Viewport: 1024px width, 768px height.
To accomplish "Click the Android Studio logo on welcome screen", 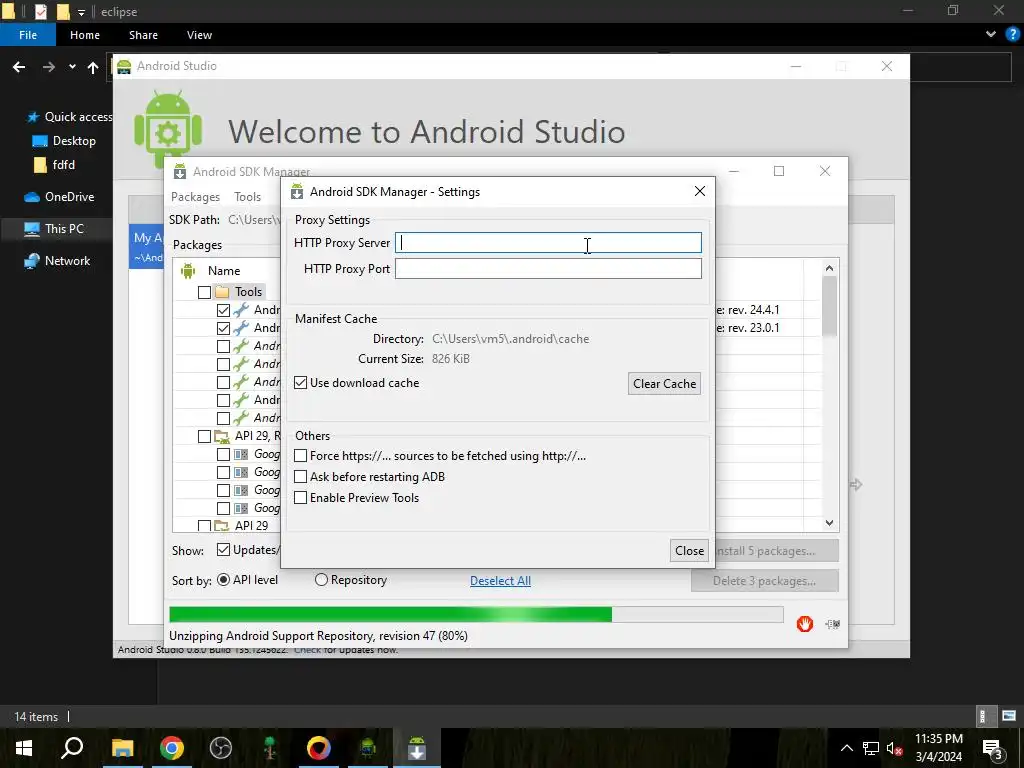I will (168, 129).
